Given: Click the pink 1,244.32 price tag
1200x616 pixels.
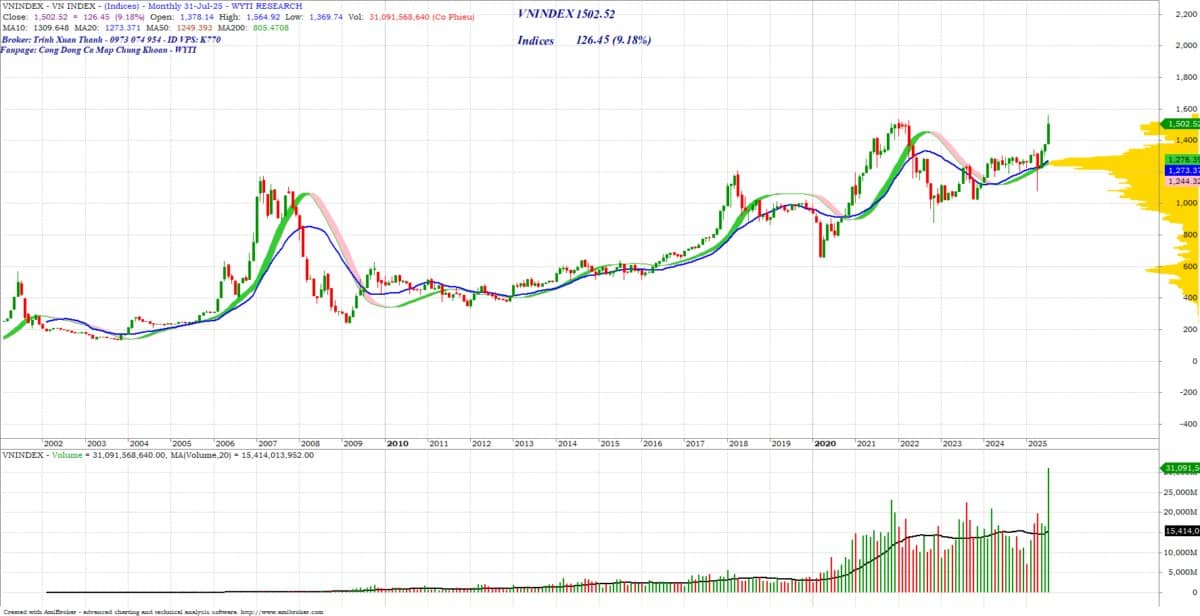Looking at the screenshot, I should coord(1181,182).
